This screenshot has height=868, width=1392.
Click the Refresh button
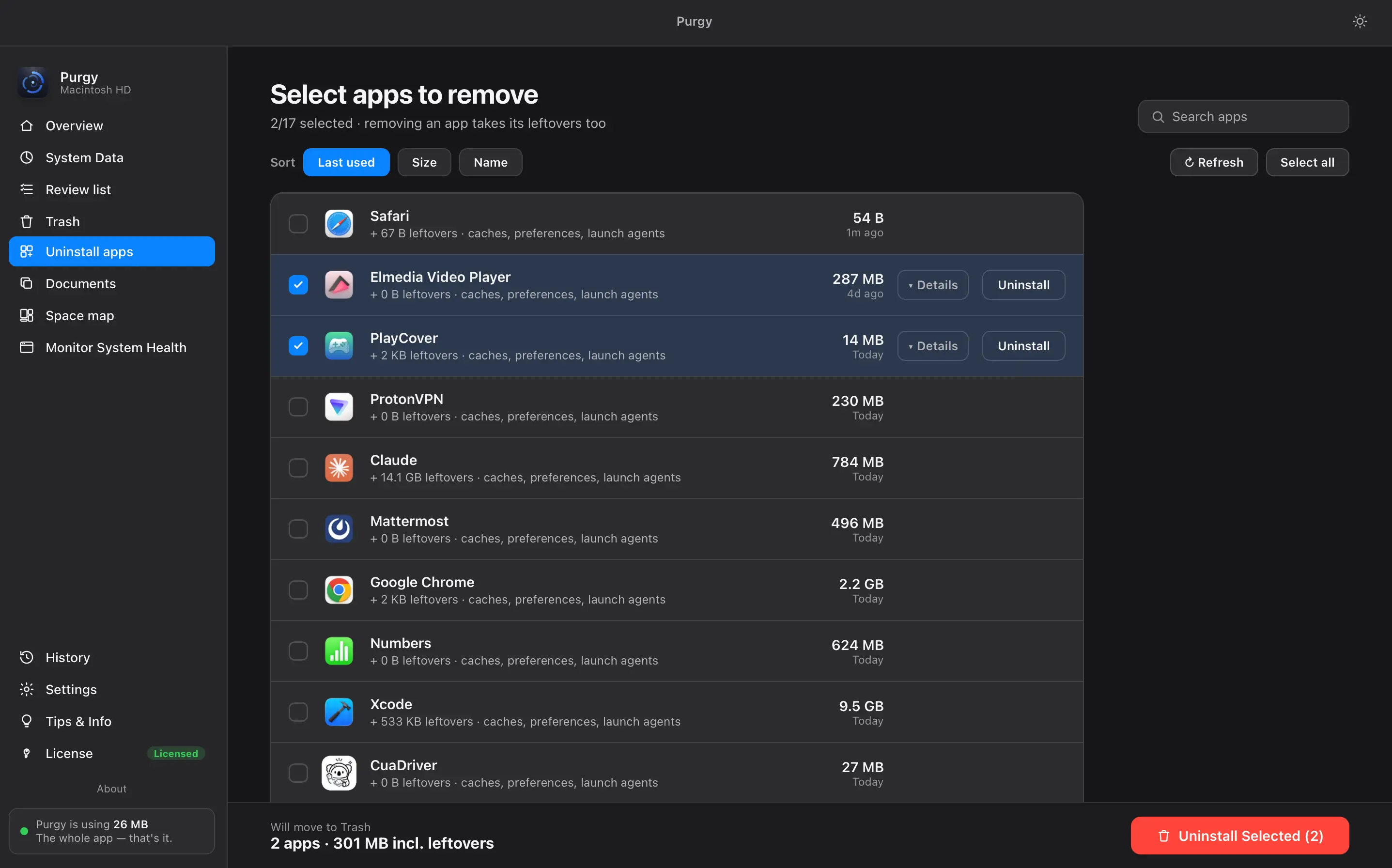pyautogui.click(x=1214, y=162)
